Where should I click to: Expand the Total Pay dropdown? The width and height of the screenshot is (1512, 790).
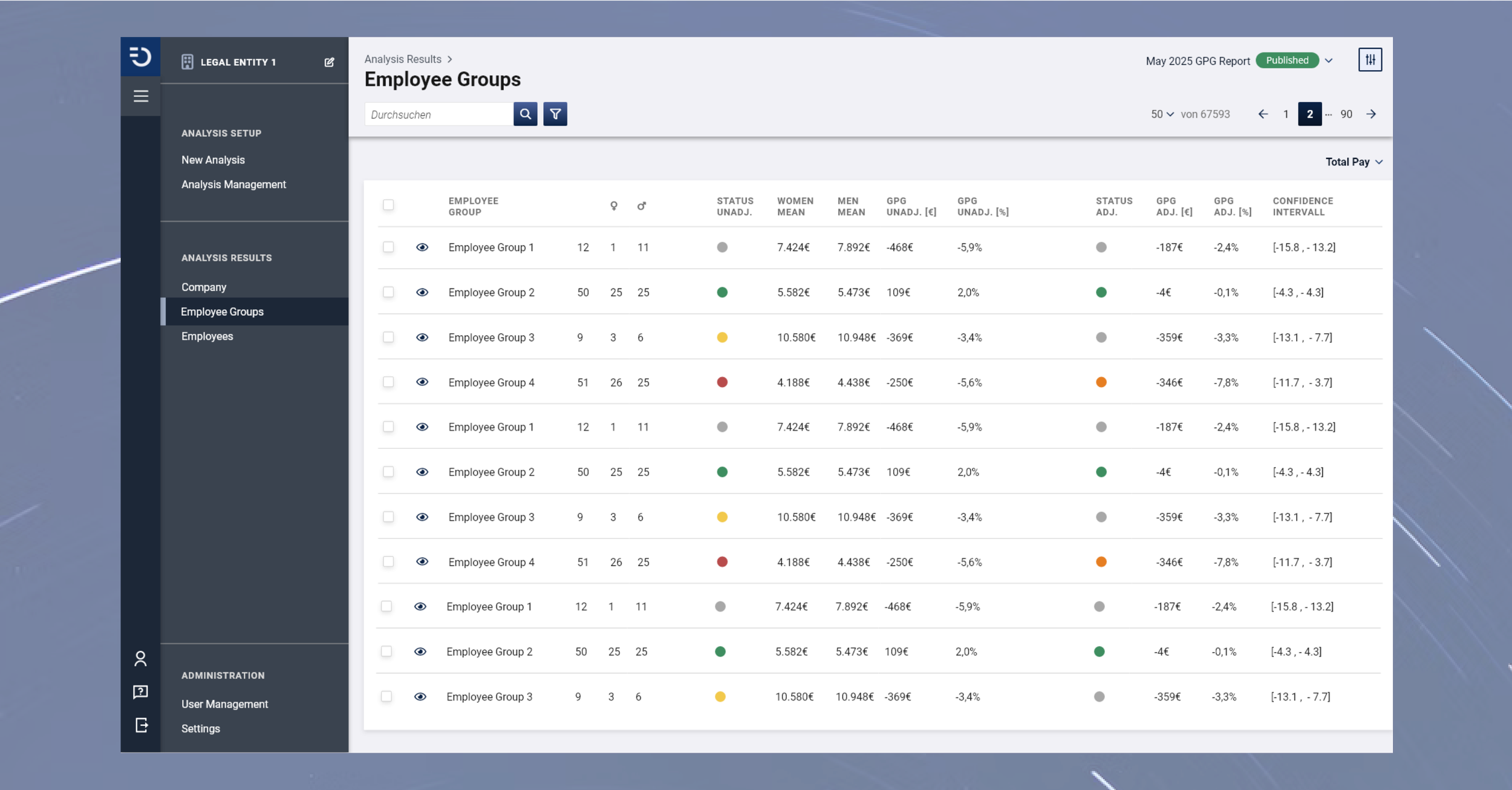pyautogui.click(x=1354, y=162)
